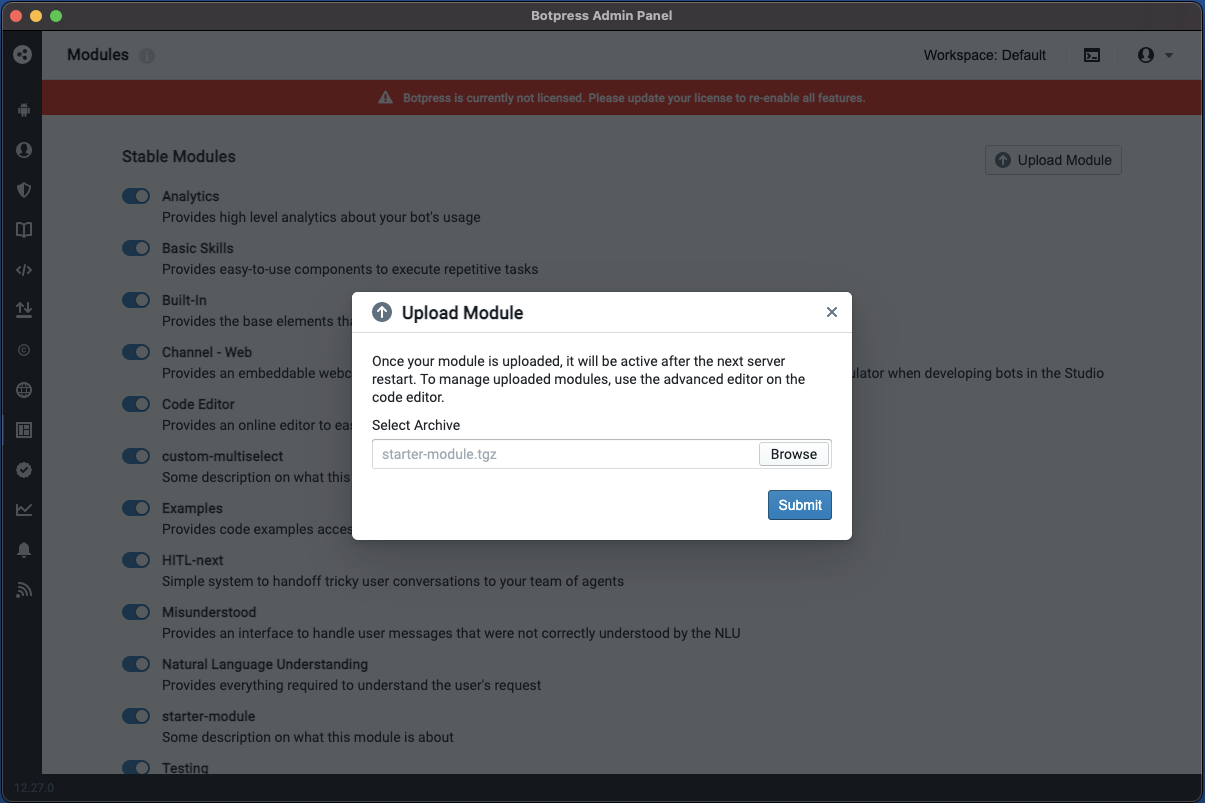The height and width of the screenshot is (803, 1205).
Task: Toggle the custom-multiselect module switch
Action: (136, 456)
